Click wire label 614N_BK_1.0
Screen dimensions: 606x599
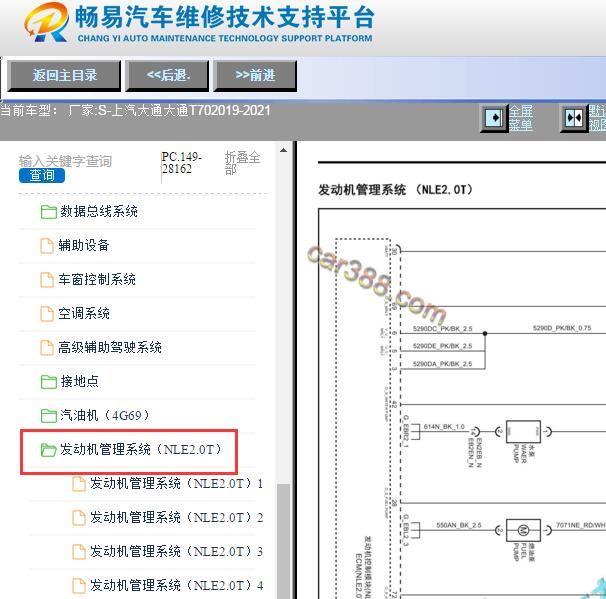444,427
